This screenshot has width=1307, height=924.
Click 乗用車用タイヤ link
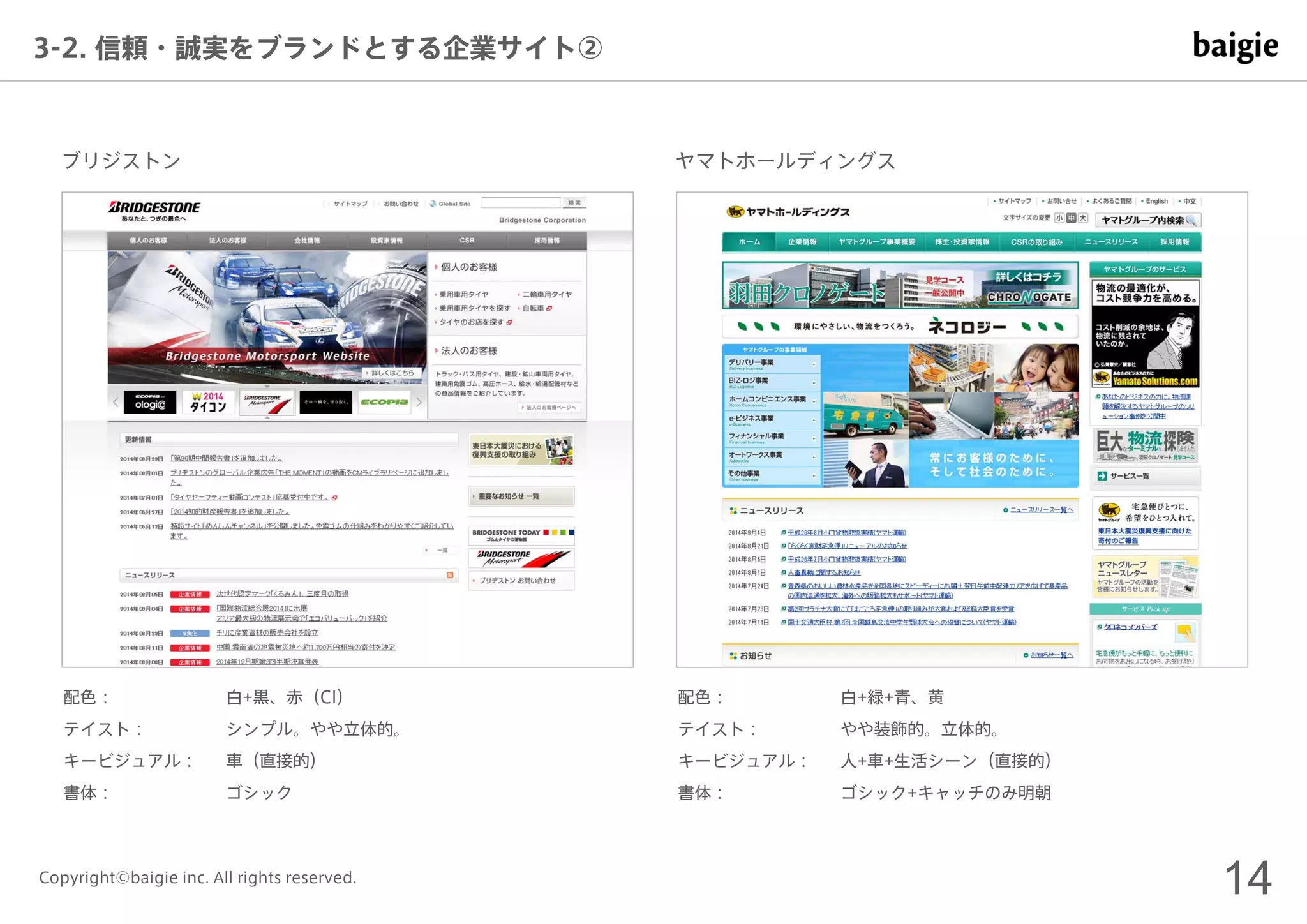(463, 295)
